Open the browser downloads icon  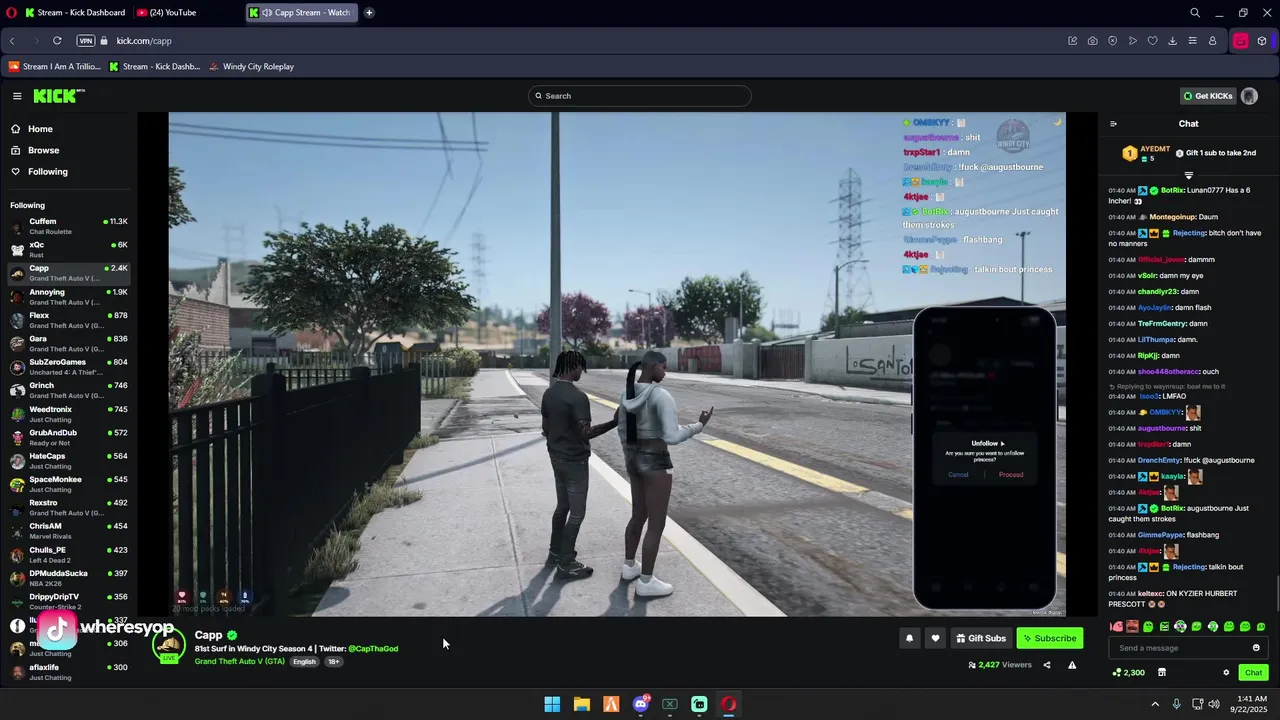click(x=1172, y=41)
